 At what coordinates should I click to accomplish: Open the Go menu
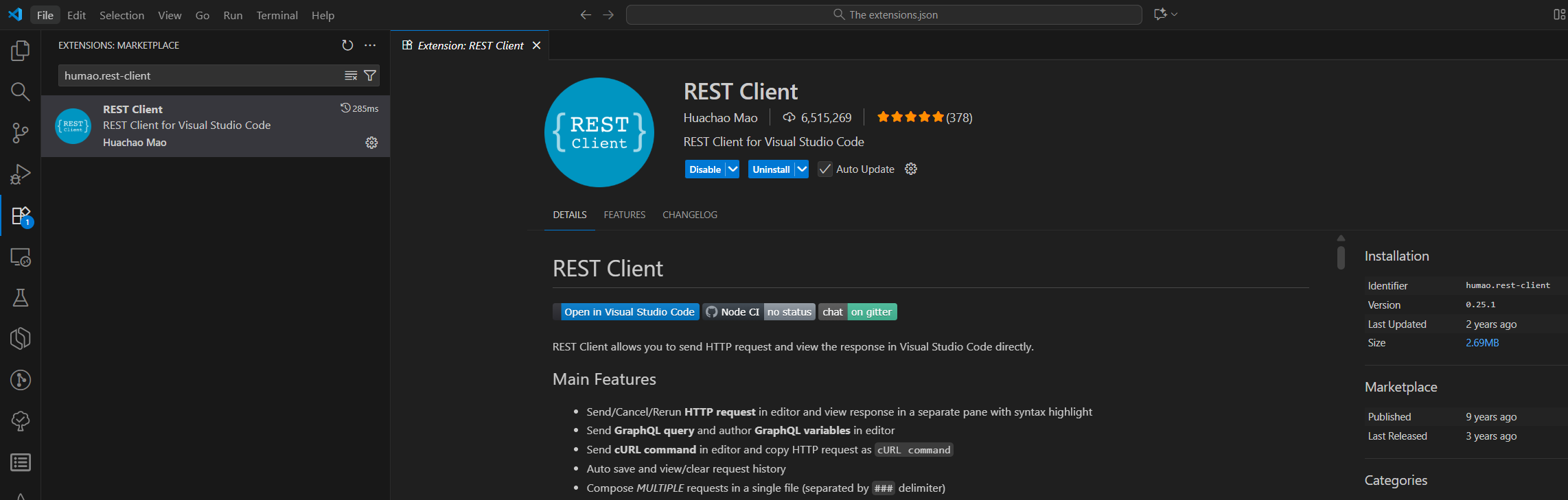point(203,15)
